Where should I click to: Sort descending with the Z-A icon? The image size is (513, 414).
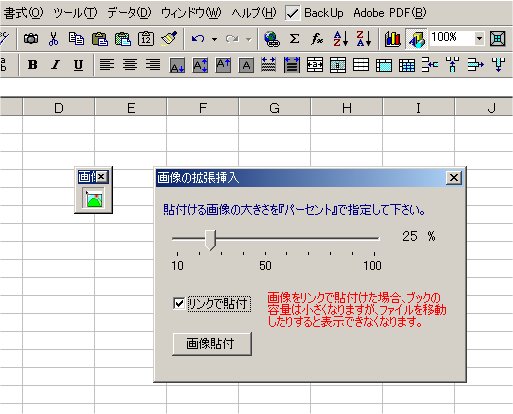[363, 39]
